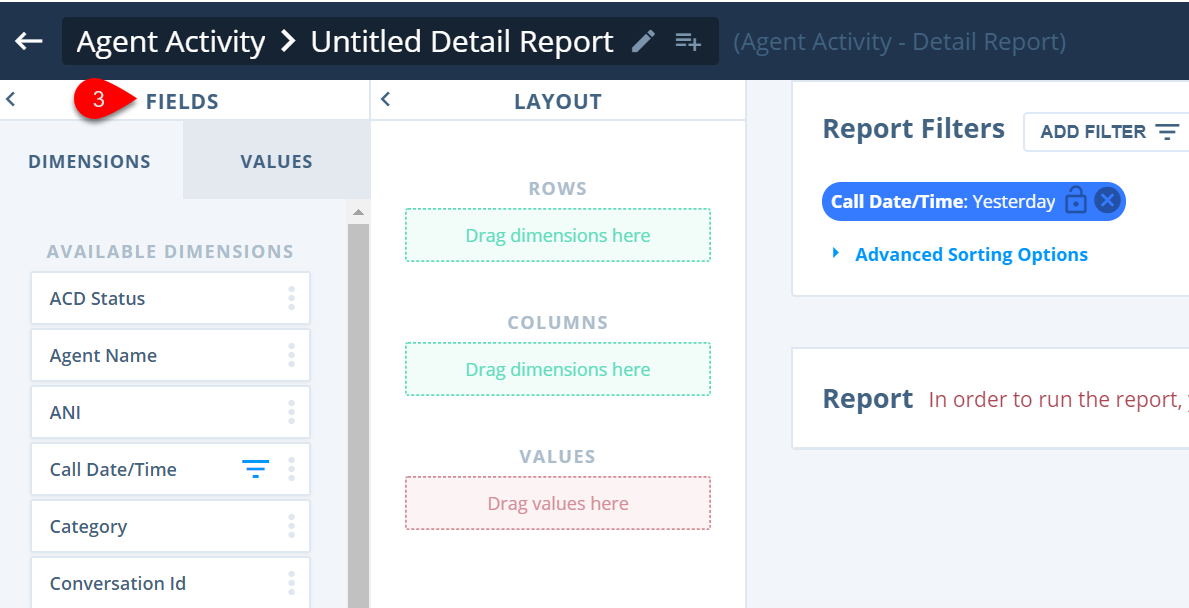Remove the Call Date/Time filter
1189x608 pixels.
(x=1107, y=201)
